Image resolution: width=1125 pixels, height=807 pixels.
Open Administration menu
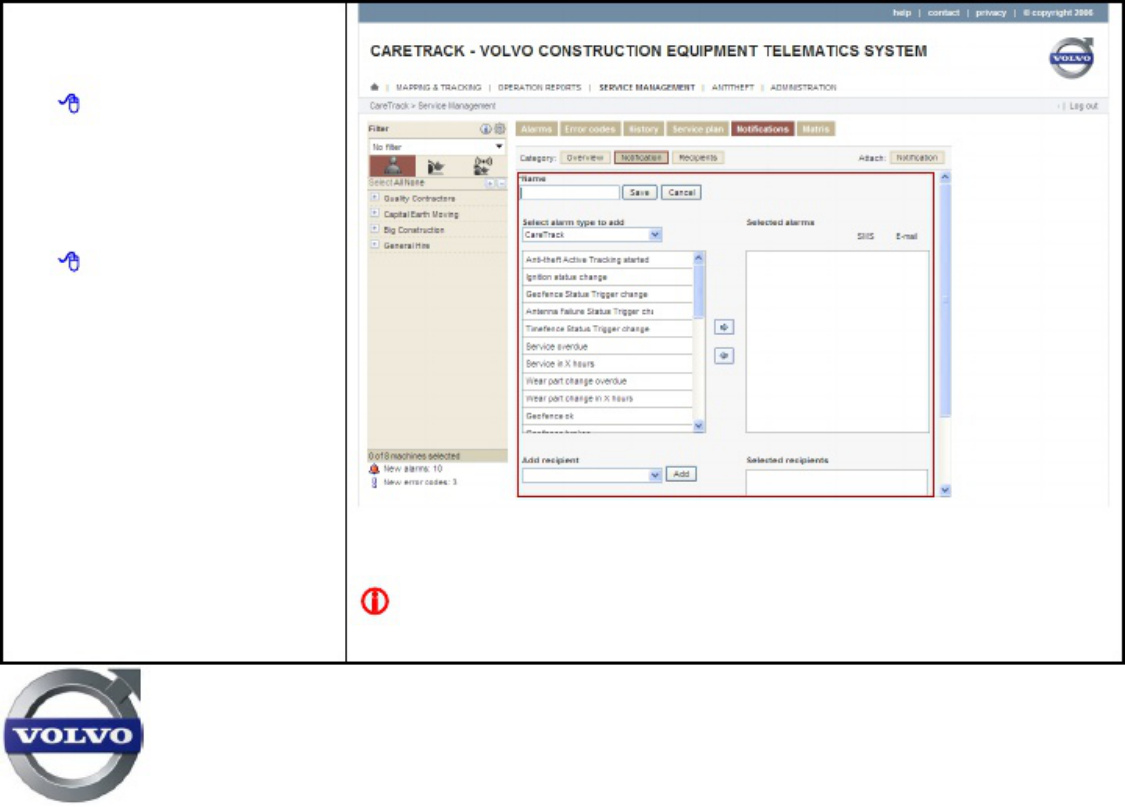(803, 88)
